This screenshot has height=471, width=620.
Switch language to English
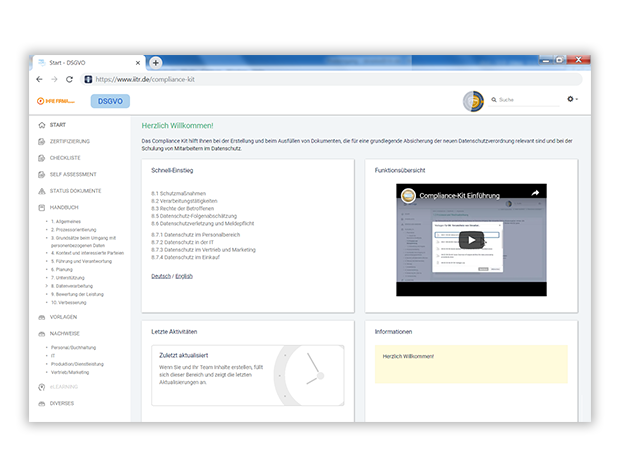(184, 276)
